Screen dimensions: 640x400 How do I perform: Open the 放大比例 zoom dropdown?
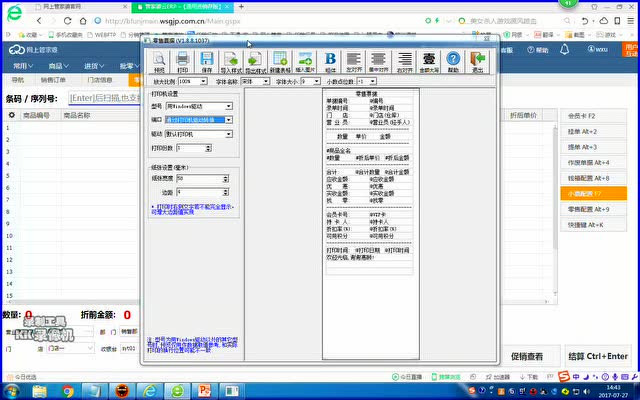click(x=203, y=82)
